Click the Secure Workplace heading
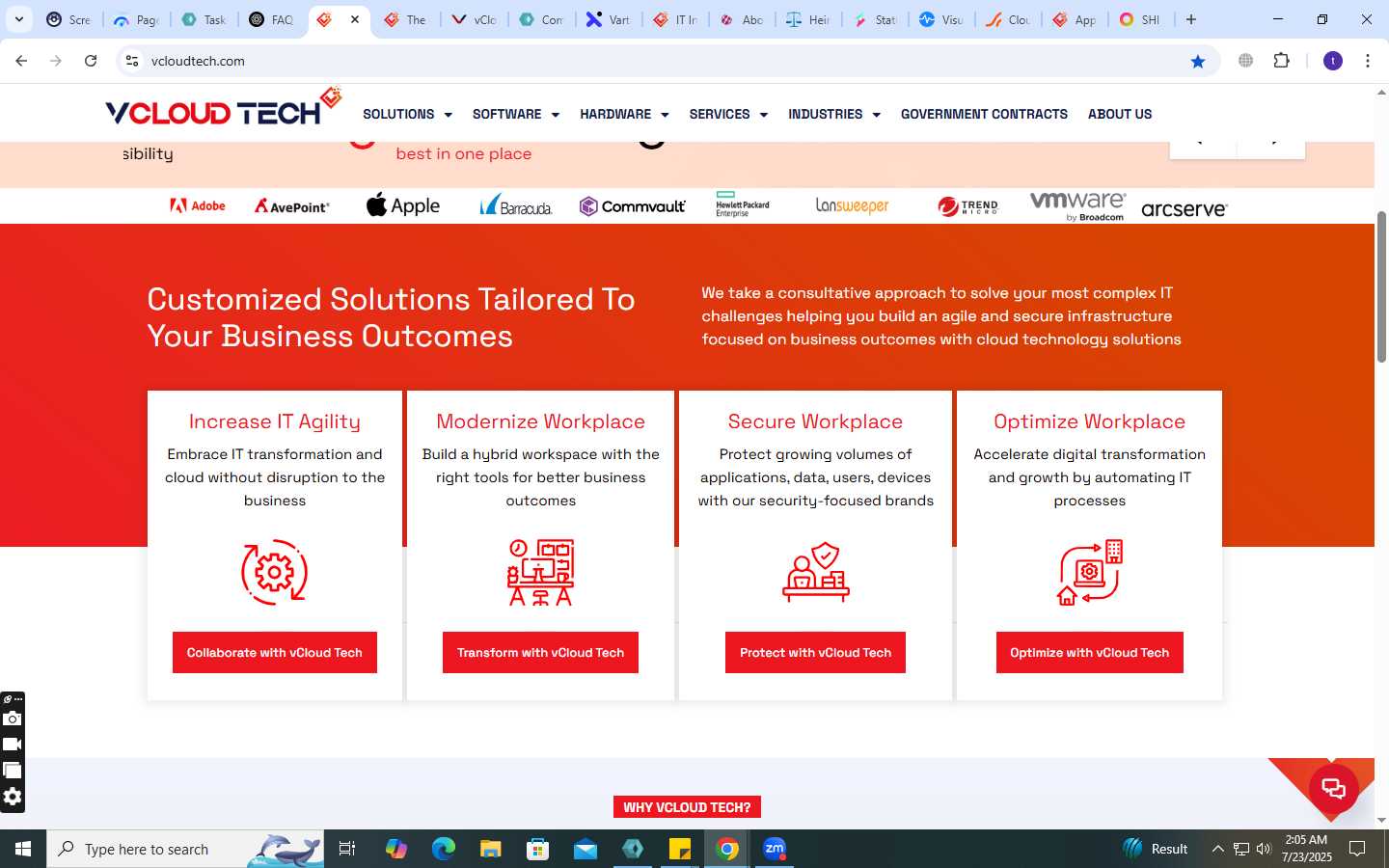Image resolution: width=1389 pixels, height=868 pixels. [x=815, y=421]
